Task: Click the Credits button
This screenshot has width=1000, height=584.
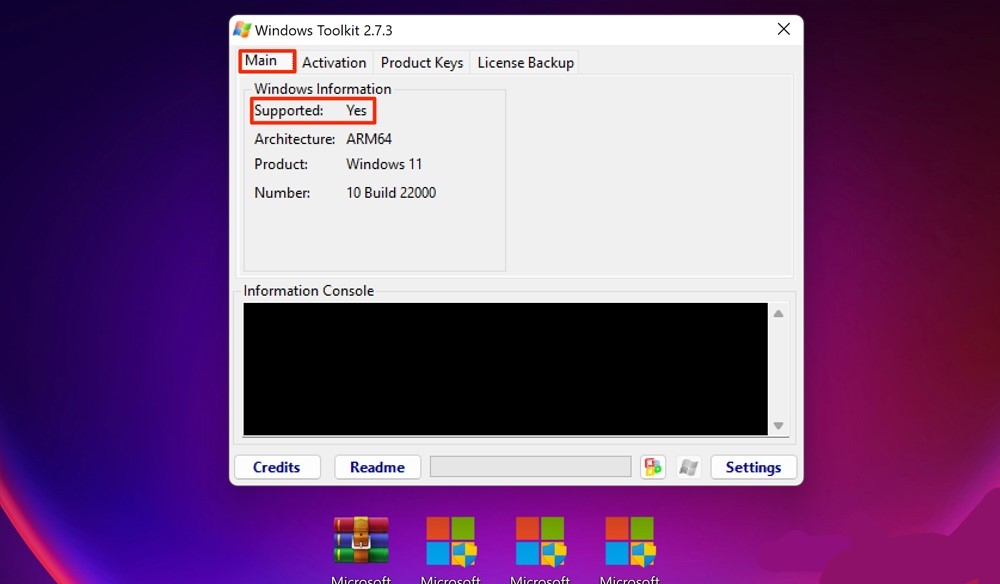Action: 277,467
